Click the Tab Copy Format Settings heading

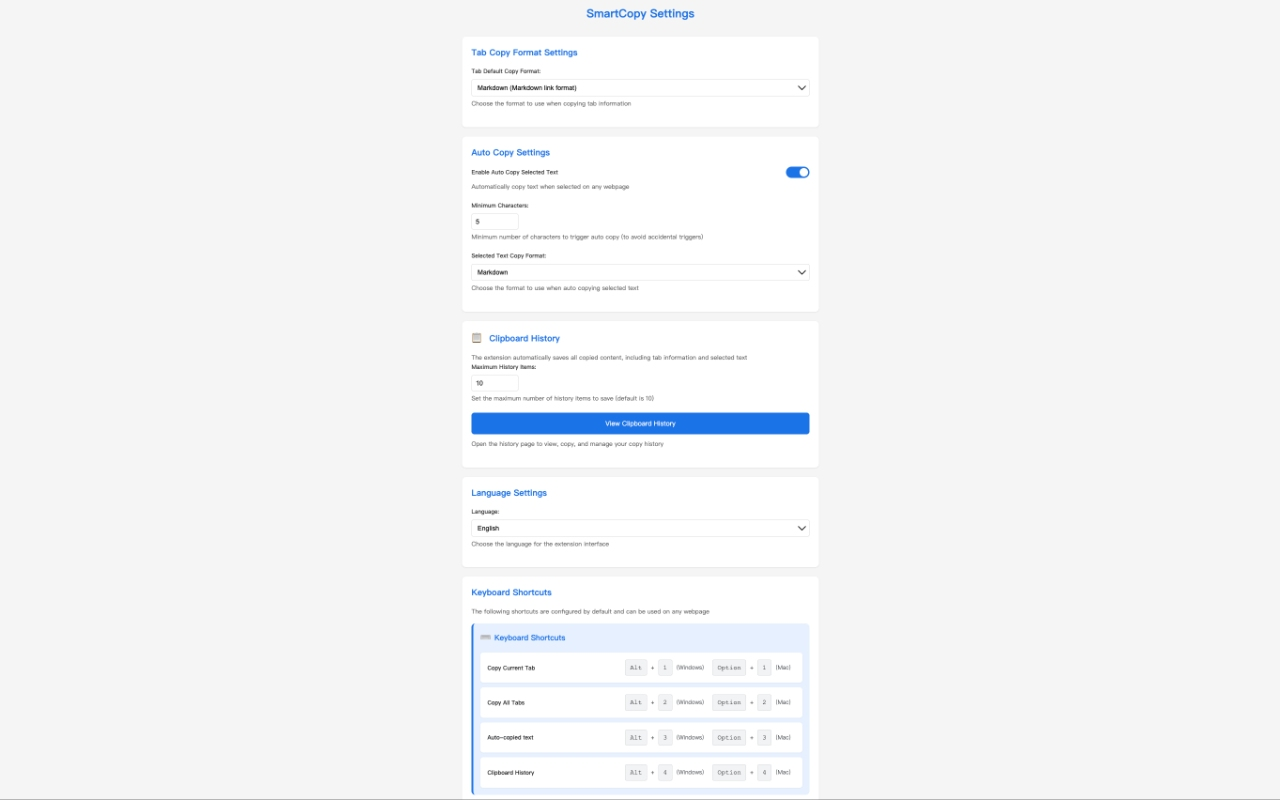coord(524,52)
